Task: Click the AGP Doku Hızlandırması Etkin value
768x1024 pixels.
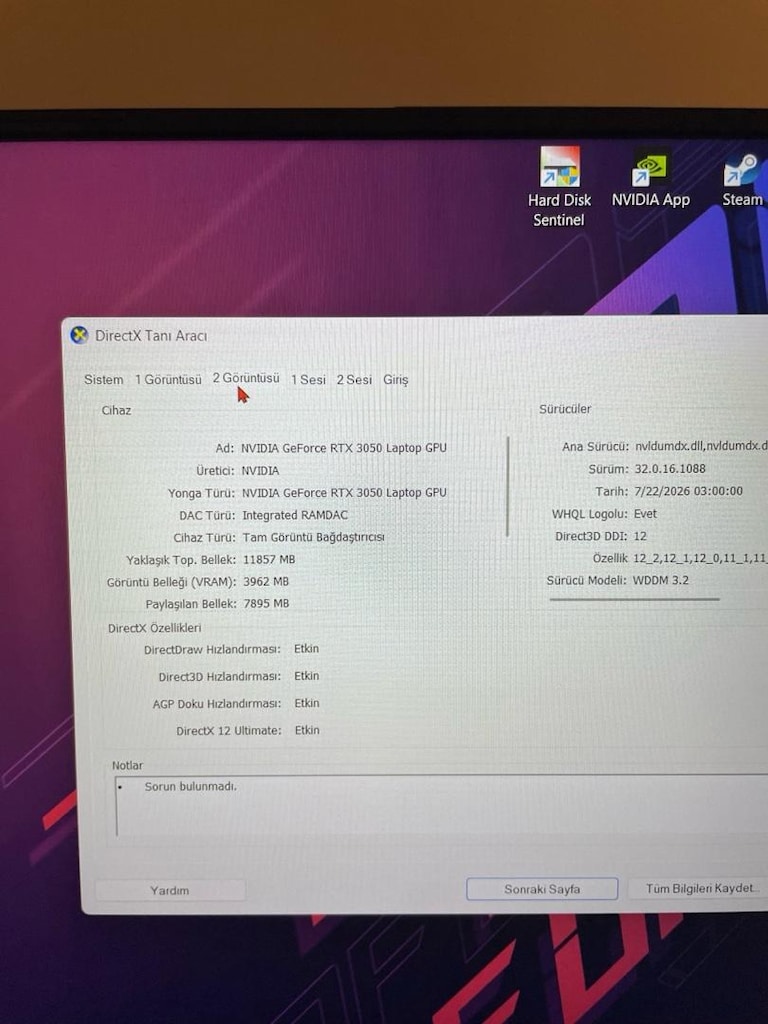Action: 307,703
